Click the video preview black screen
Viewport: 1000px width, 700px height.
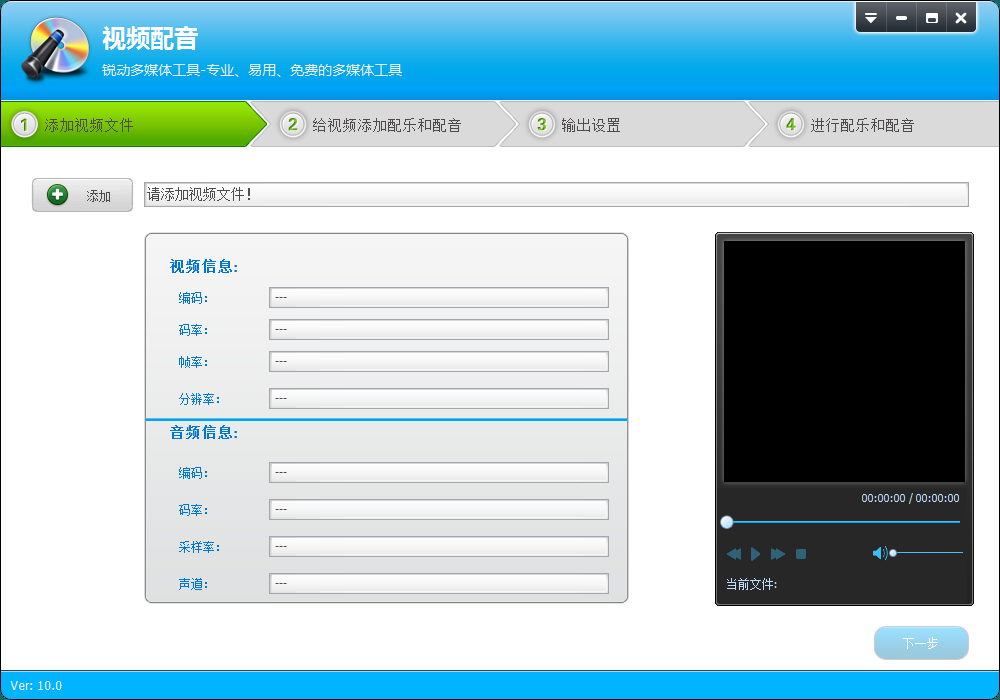(844, 362)
